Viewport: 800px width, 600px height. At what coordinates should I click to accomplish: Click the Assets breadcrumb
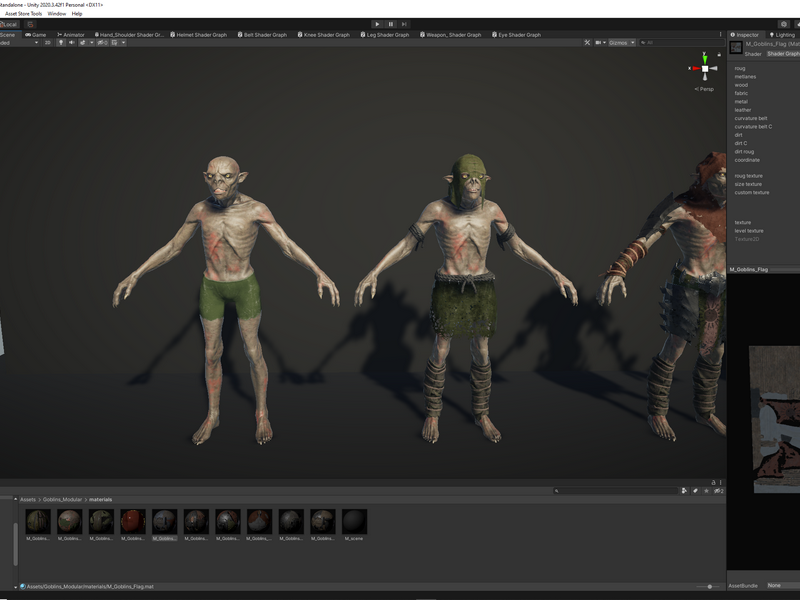28,499
